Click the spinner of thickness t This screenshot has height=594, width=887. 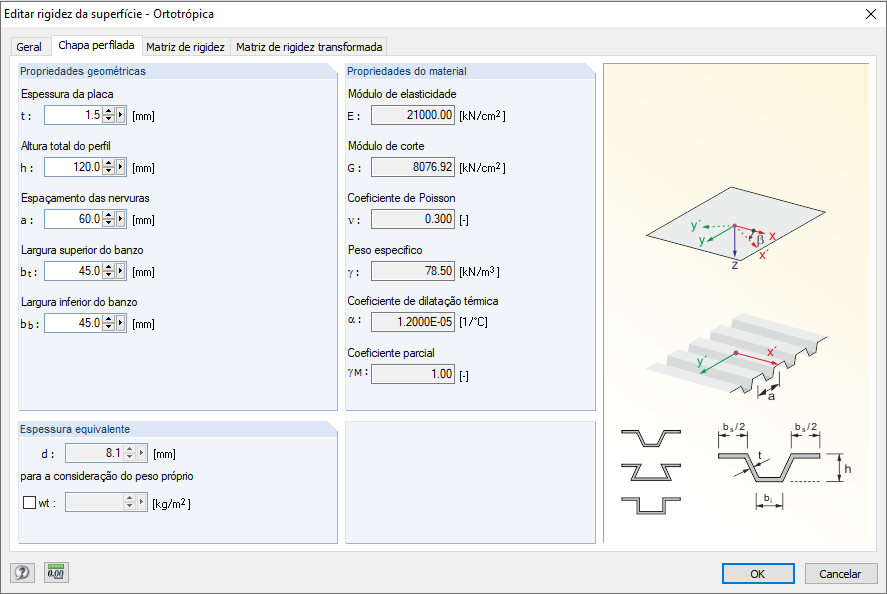coord(109,115)
